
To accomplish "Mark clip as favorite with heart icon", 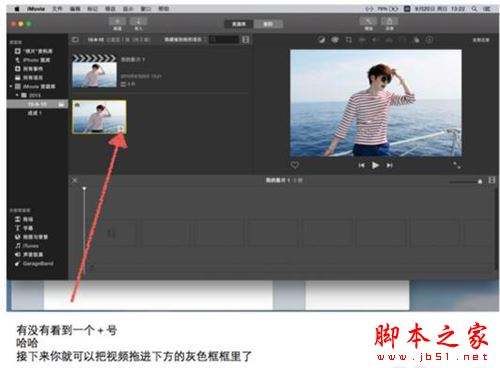I will (294, 165).
